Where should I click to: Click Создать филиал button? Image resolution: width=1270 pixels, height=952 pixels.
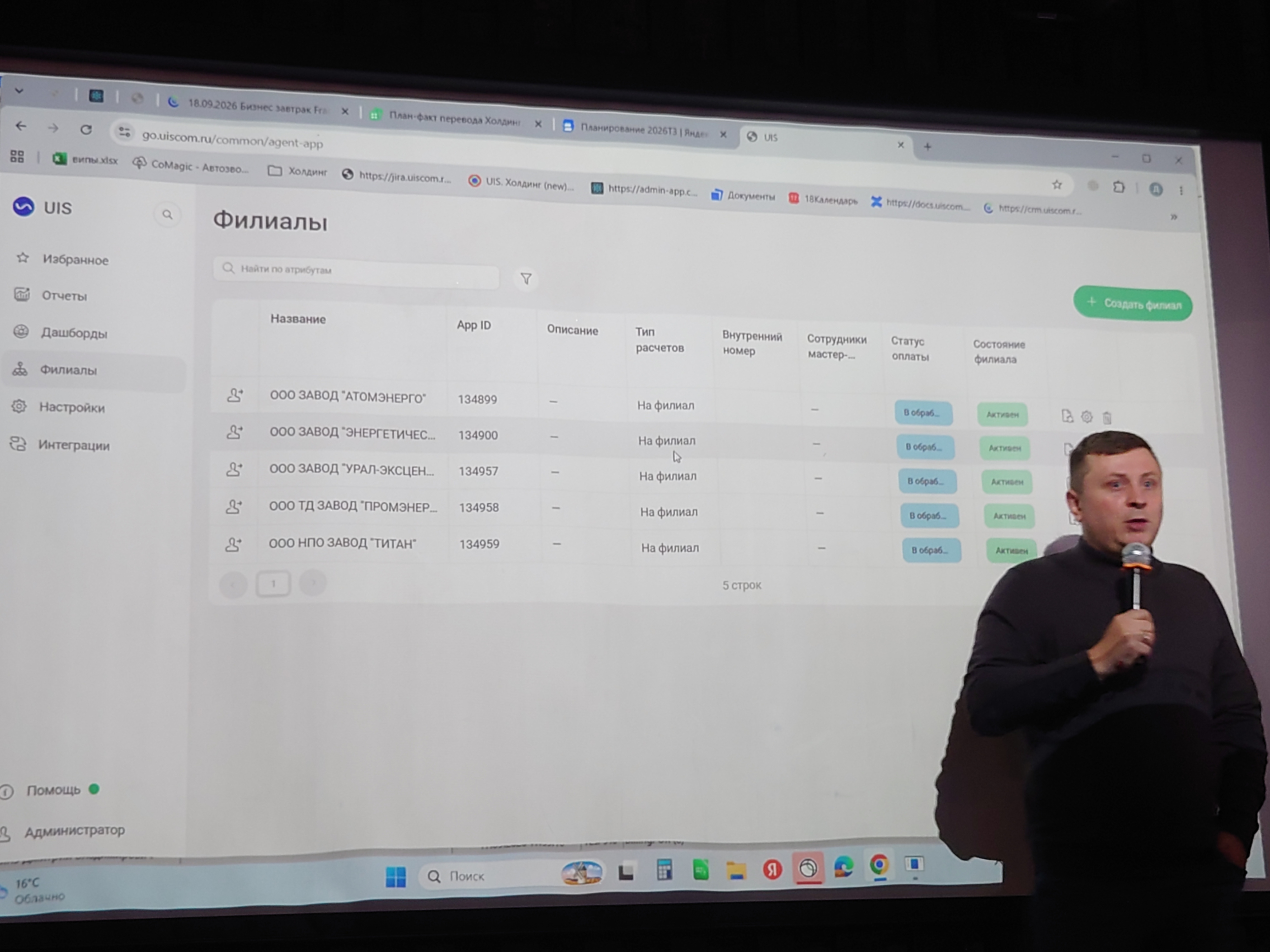pyautogui.click(x=1133, y=304)
